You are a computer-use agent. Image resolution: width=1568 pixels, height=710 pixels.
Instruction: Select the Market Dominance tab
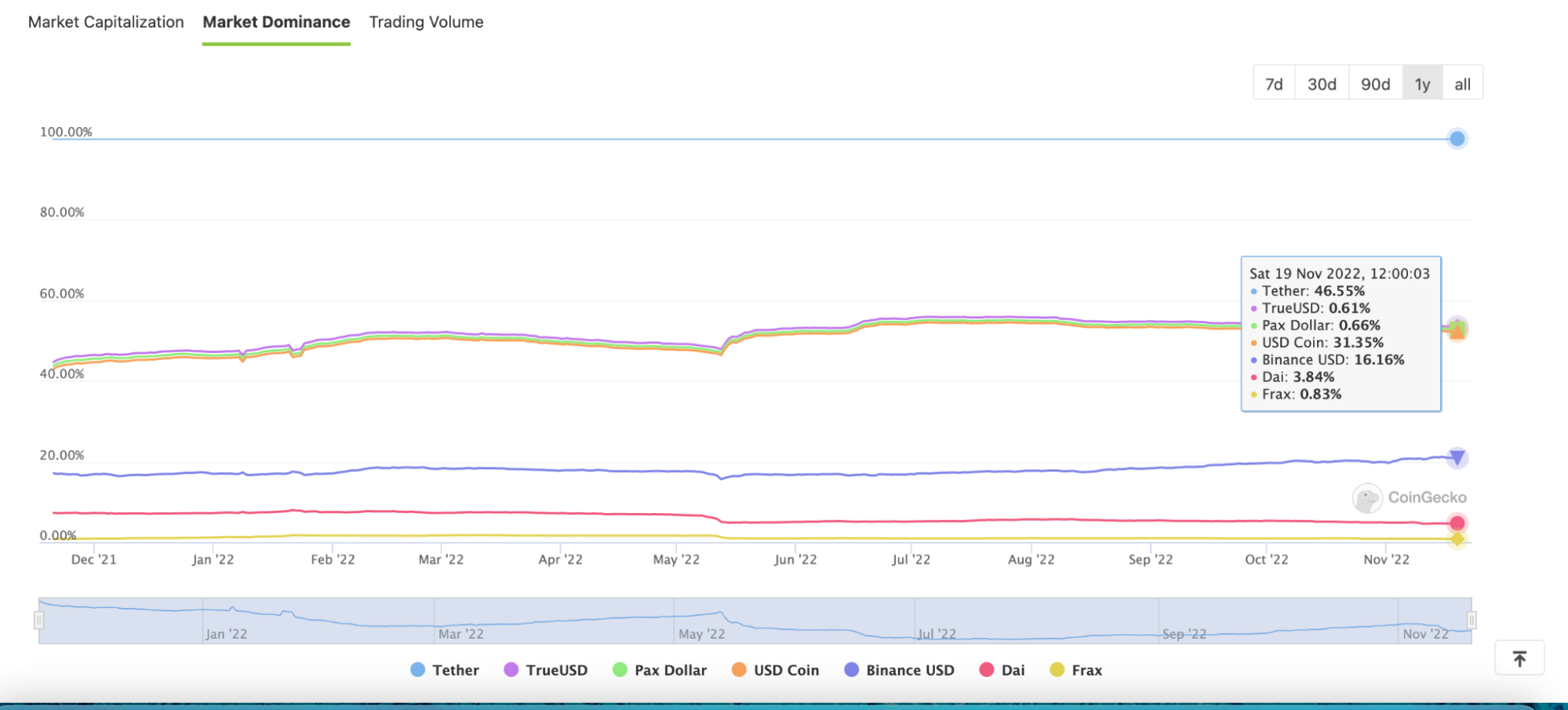[276, 22]
